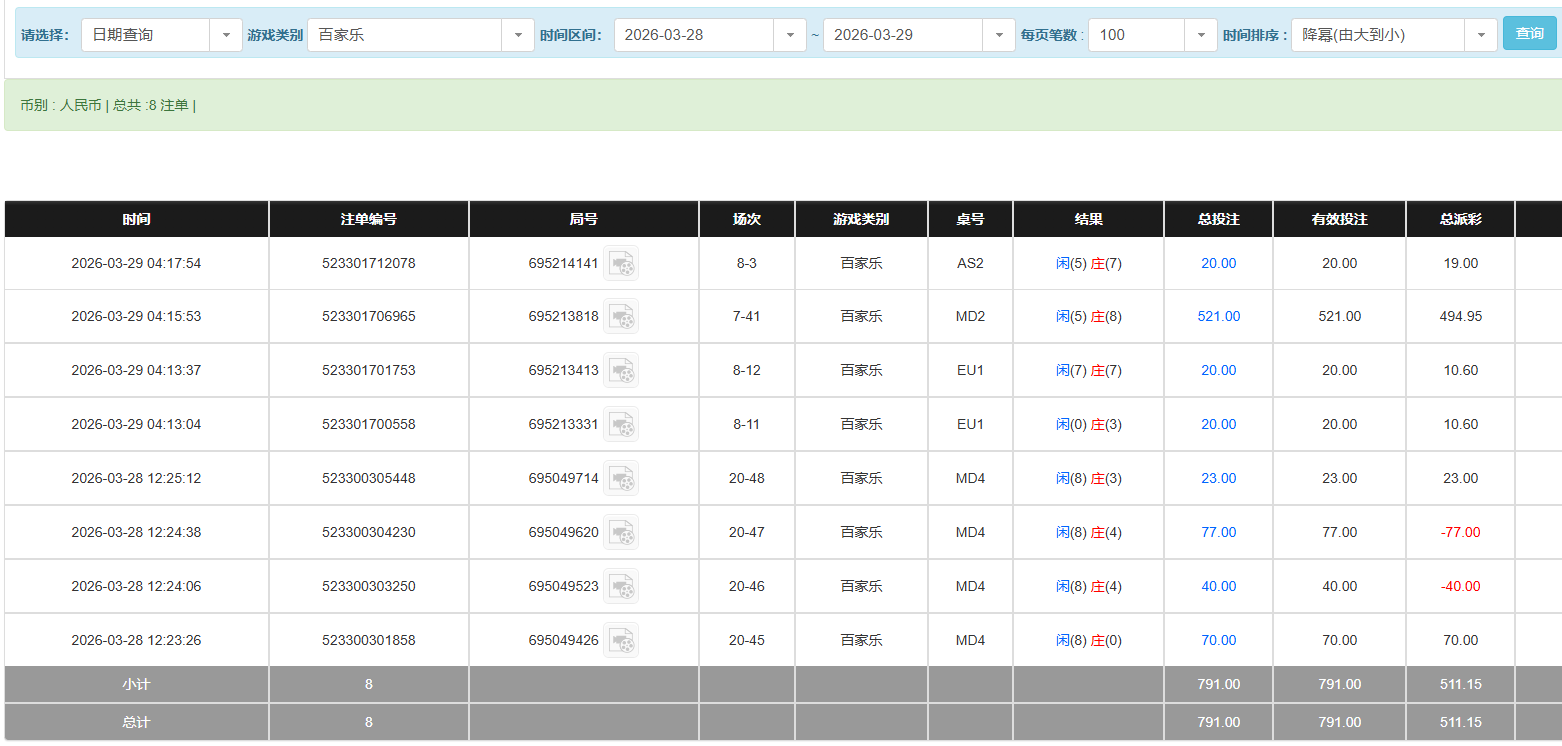1562x746 pixels.
Task: Click replay icon beside round 695213818
Action: [x=621, y=317]
